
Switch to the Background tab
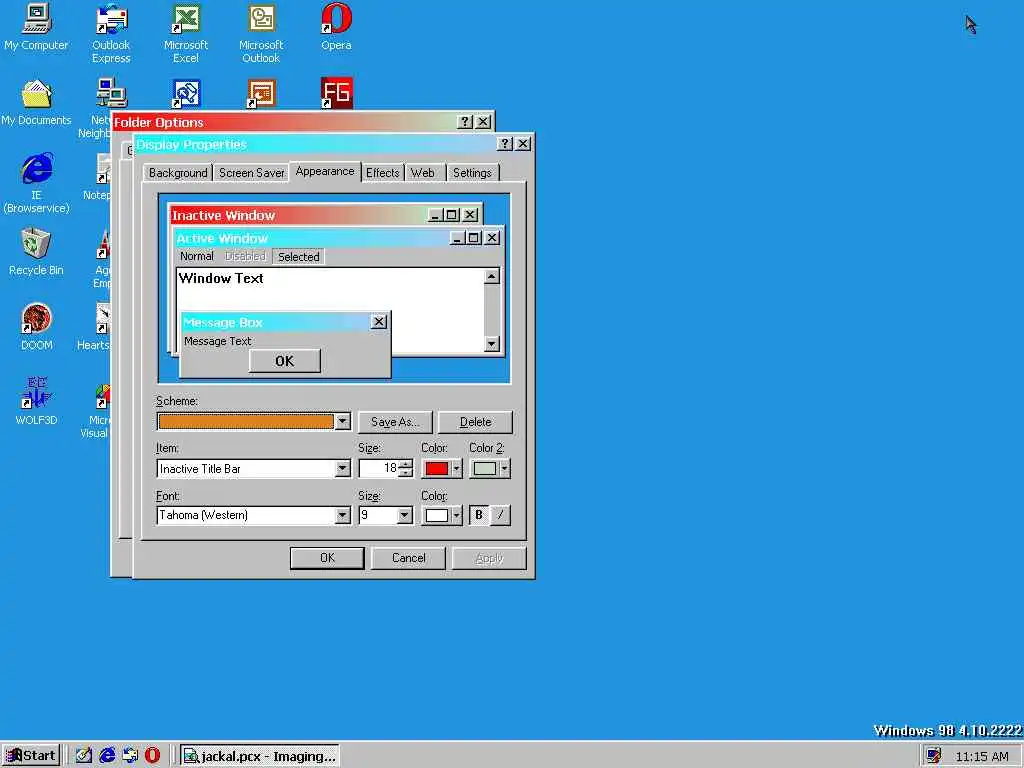click(178, 173)
